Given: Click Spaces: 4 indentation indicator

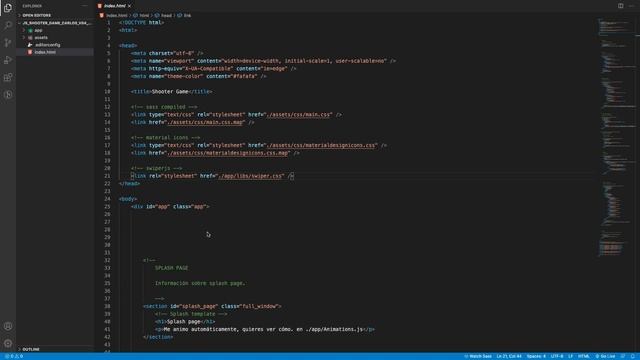Looking at the screenshot, I should (x=536, y=356).
